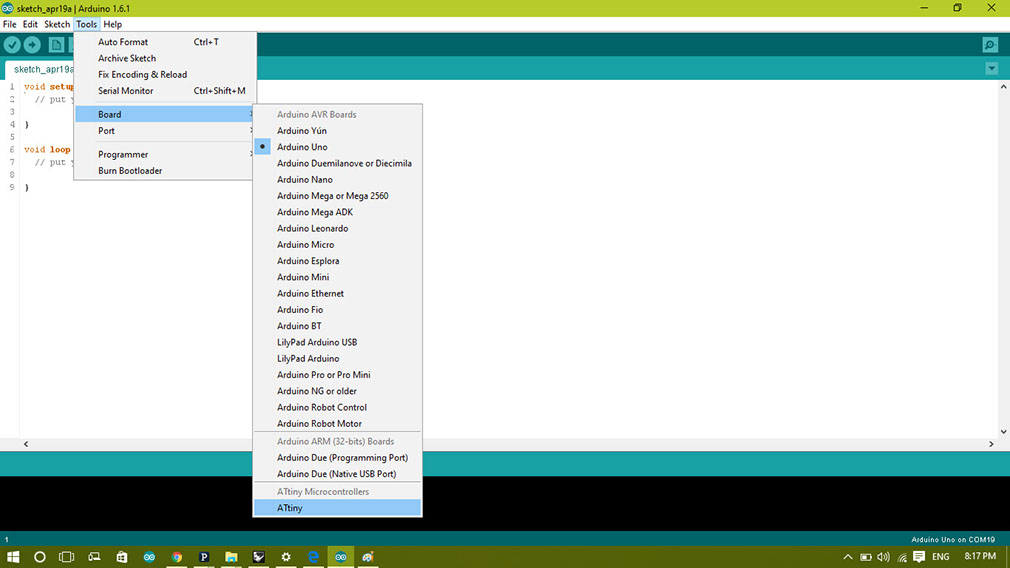Choose LilyPad Arduino USB board
The width and height of the screenshot is (1010, 568).
[x=338, y=342]
